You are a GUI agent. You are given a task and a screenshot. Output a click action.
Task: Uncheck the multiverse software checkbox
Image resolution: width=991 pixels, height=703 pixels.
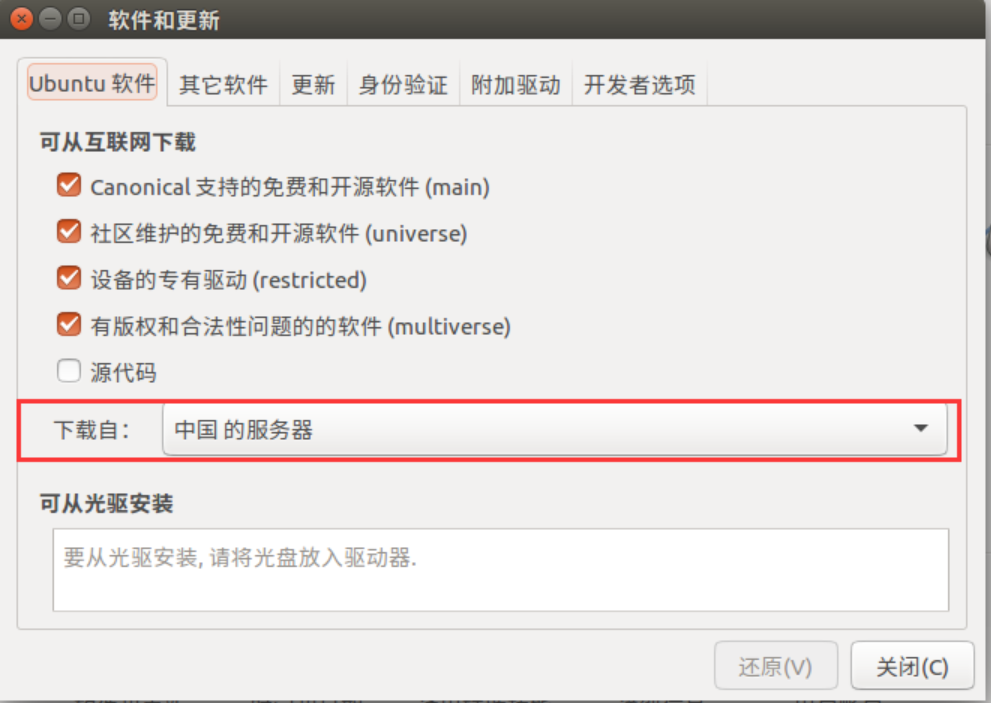pos(69,325)
